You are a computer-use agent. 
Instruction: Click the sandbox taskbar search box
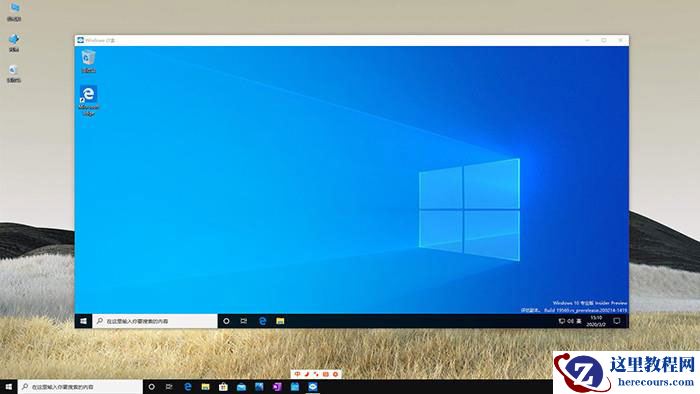pyautogui.click(x=155, y=321)
